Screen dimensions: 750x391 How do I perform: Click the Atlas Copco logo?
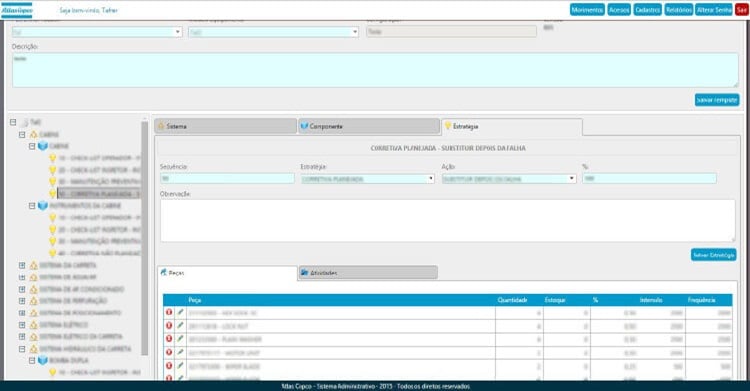pyautogui.click(x=17, y=10)
